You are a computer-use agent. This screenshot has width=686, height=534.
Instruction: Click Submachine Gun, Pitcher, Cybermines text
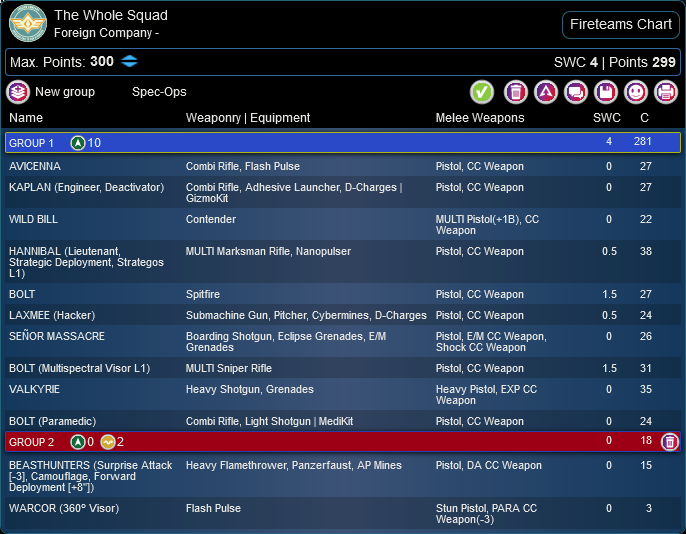(306, 315)
